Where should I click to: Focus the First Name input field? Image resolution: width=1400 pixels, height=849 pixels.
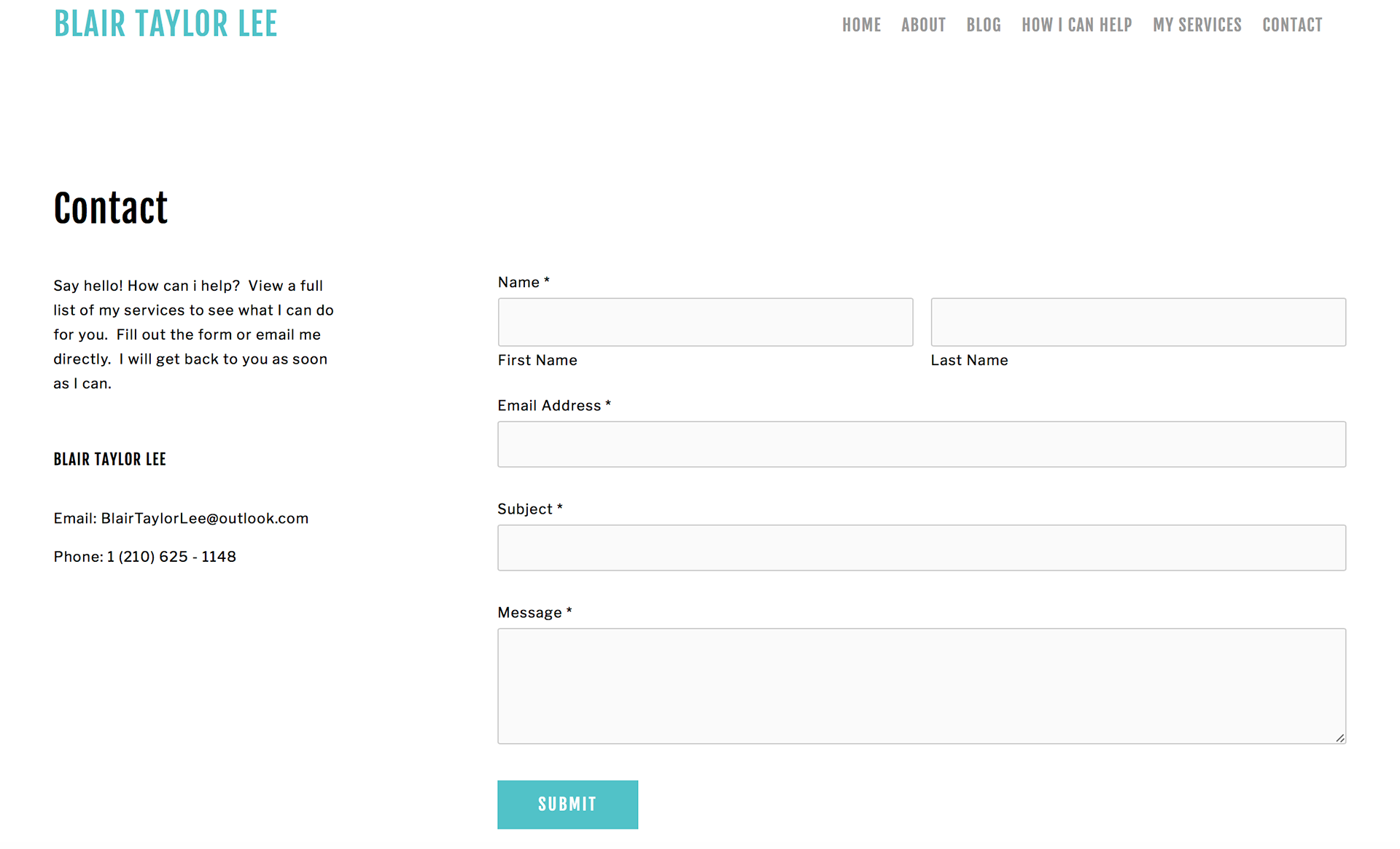(x=705, y=322)
